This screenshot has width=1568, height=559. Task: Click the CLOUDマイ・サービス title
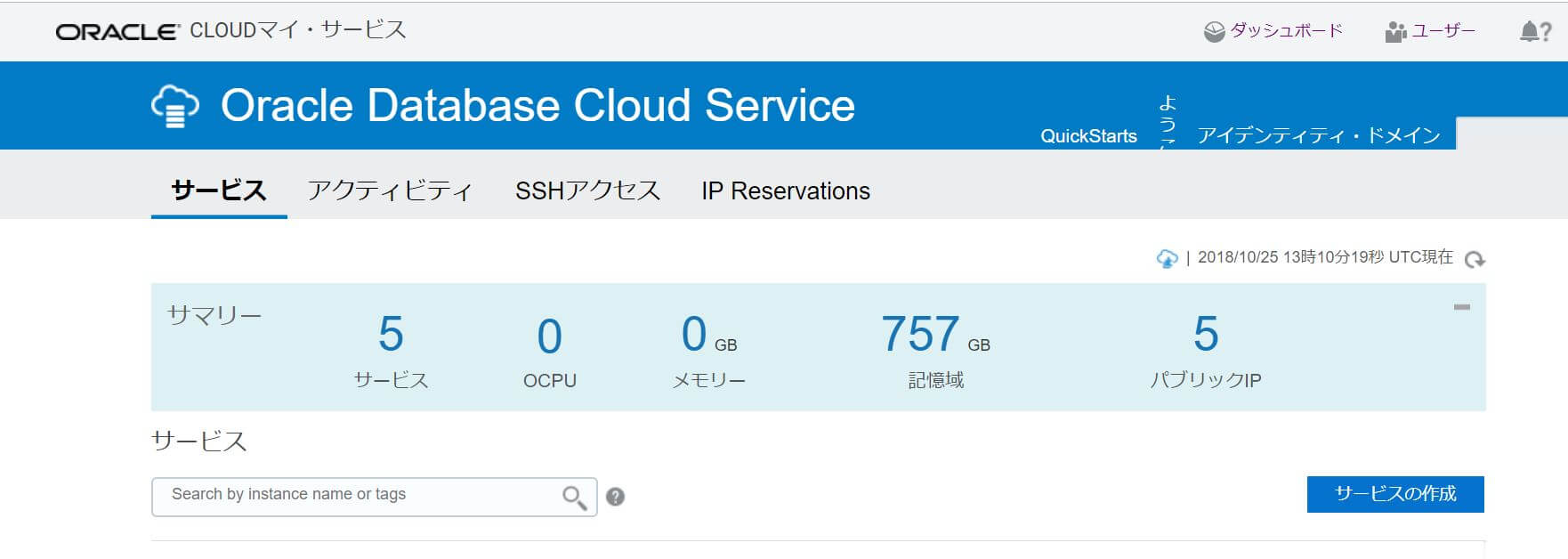pos(298,30)
